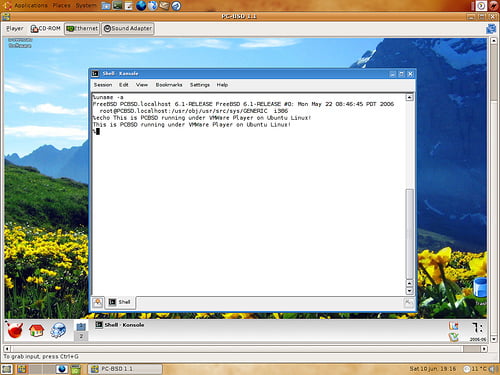Click the new session icon in Konsole tab bar
Screen dimensions: 500x375
[x=98, y=302]
